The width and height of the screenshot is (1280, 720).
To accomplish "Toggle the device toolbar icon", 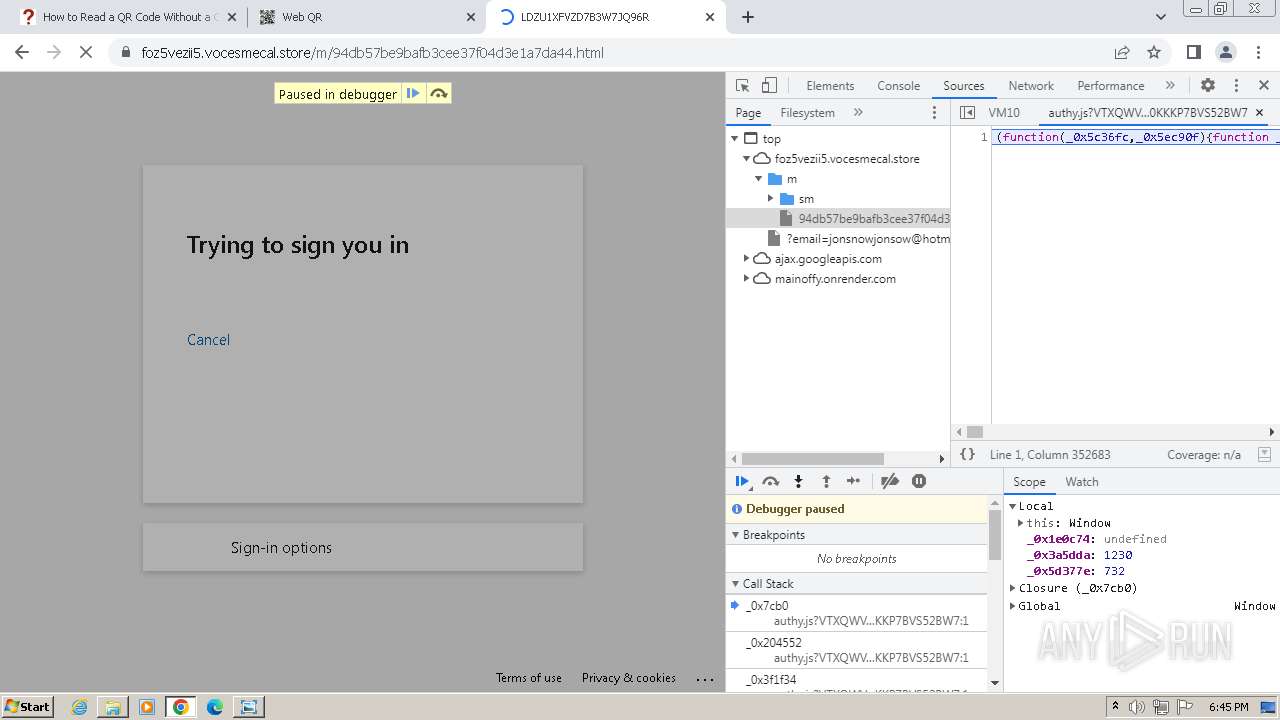I will point(769,86).
